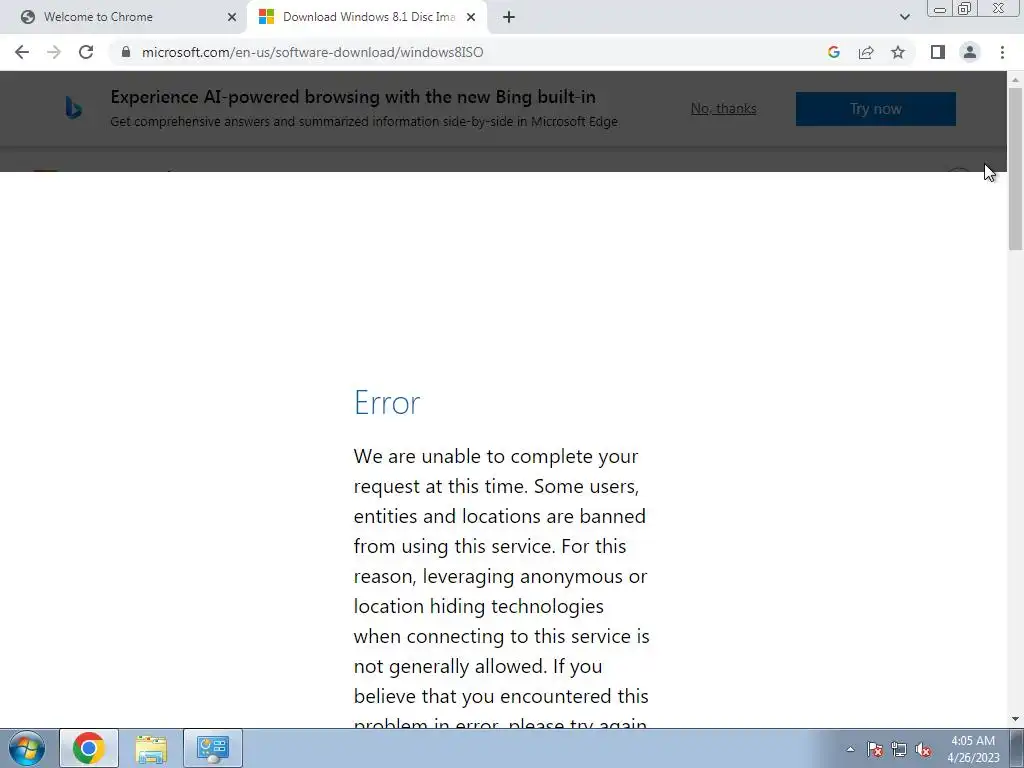The width and height of the screenshot is (1024, 768).
Task: Close the Download Windows 8.1 tab
Action: 471,17
